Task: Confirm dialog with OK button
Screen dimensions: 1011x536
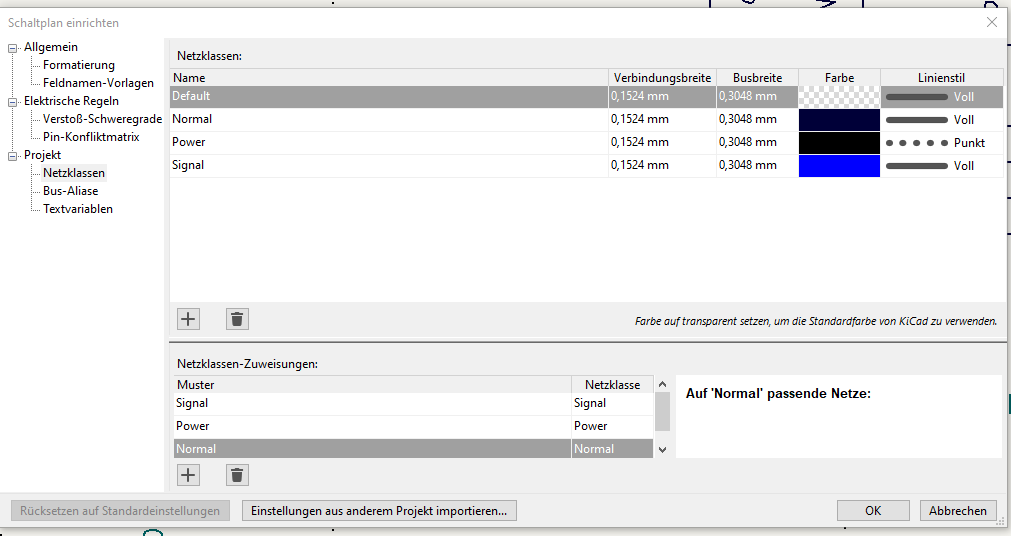Action: pos(873,511)
